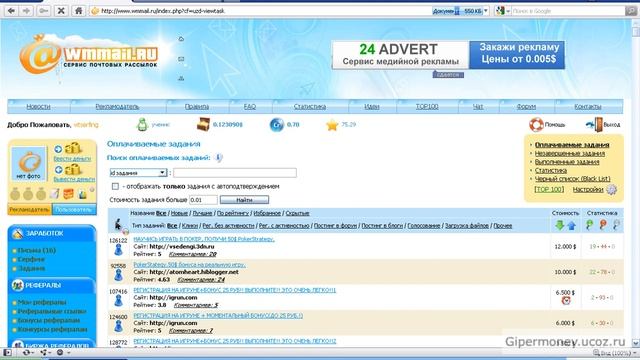Click the grey statistics marker icon
The image size is (640, 360).
click(x=616, y=225)
